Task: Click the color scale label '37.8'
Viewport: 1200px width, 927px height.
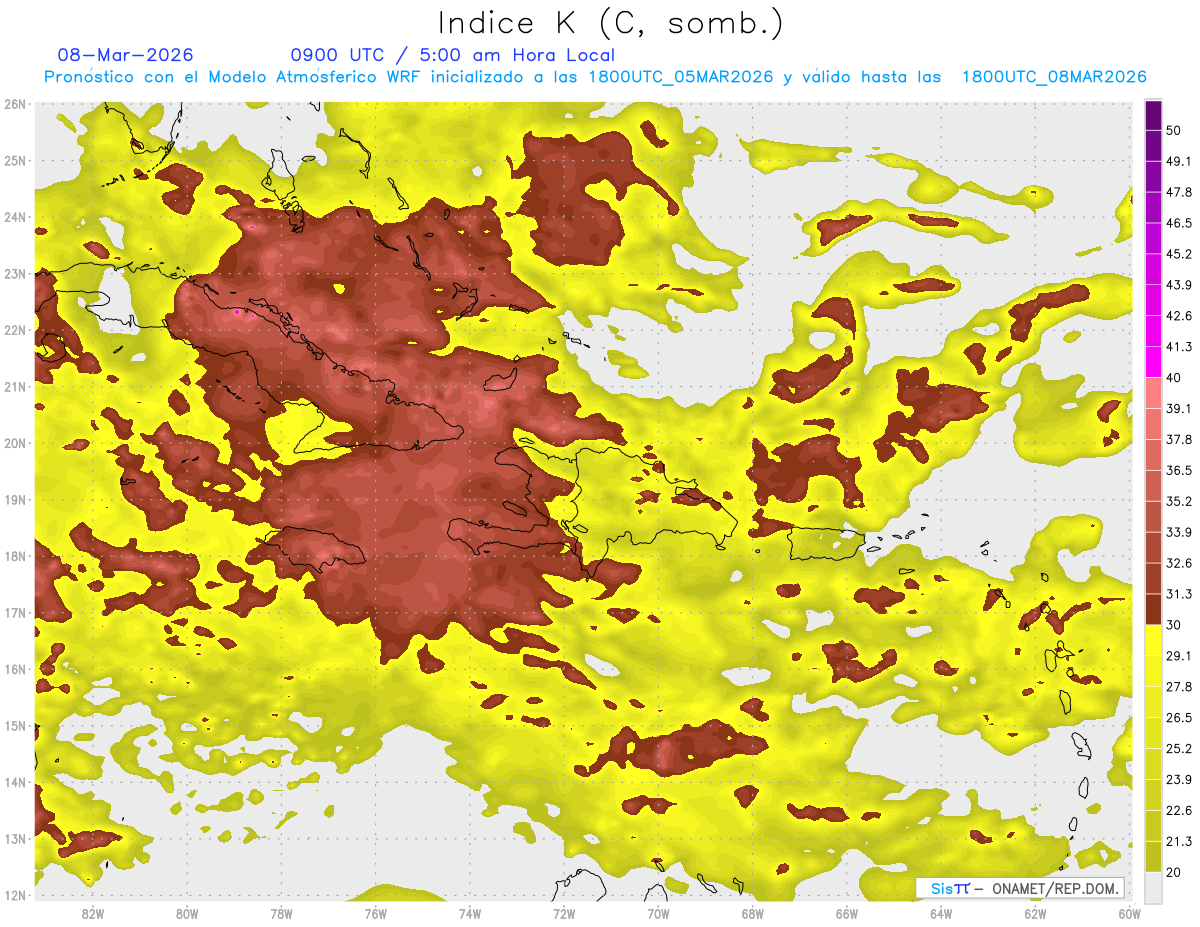Action: 1178,439
